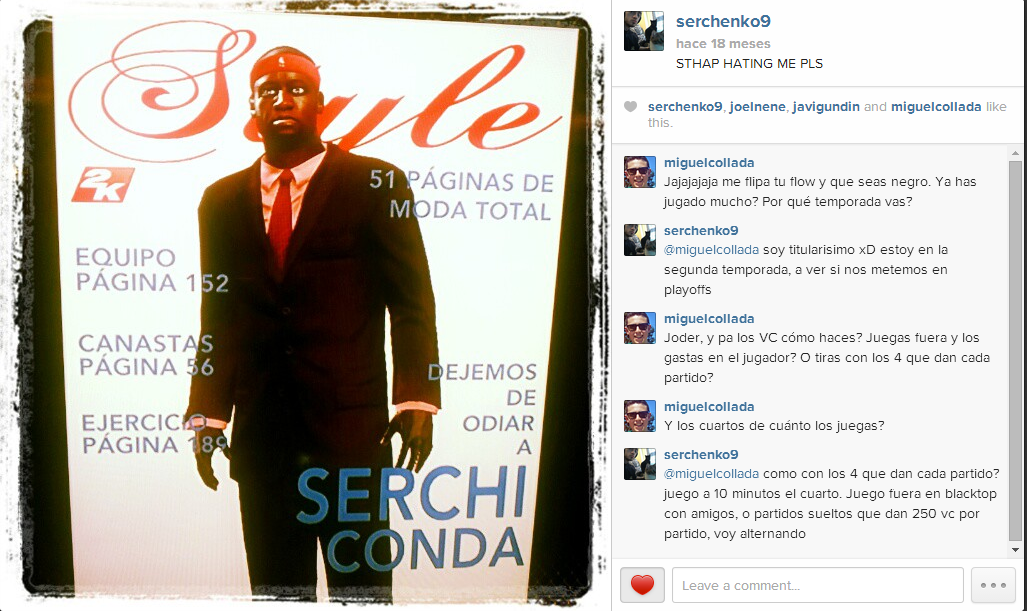The height and width of the screenshot is (611, 1027).
Task: Click the Style magazine cover photo
Action: pyautogui.click(x=305, y=305)
